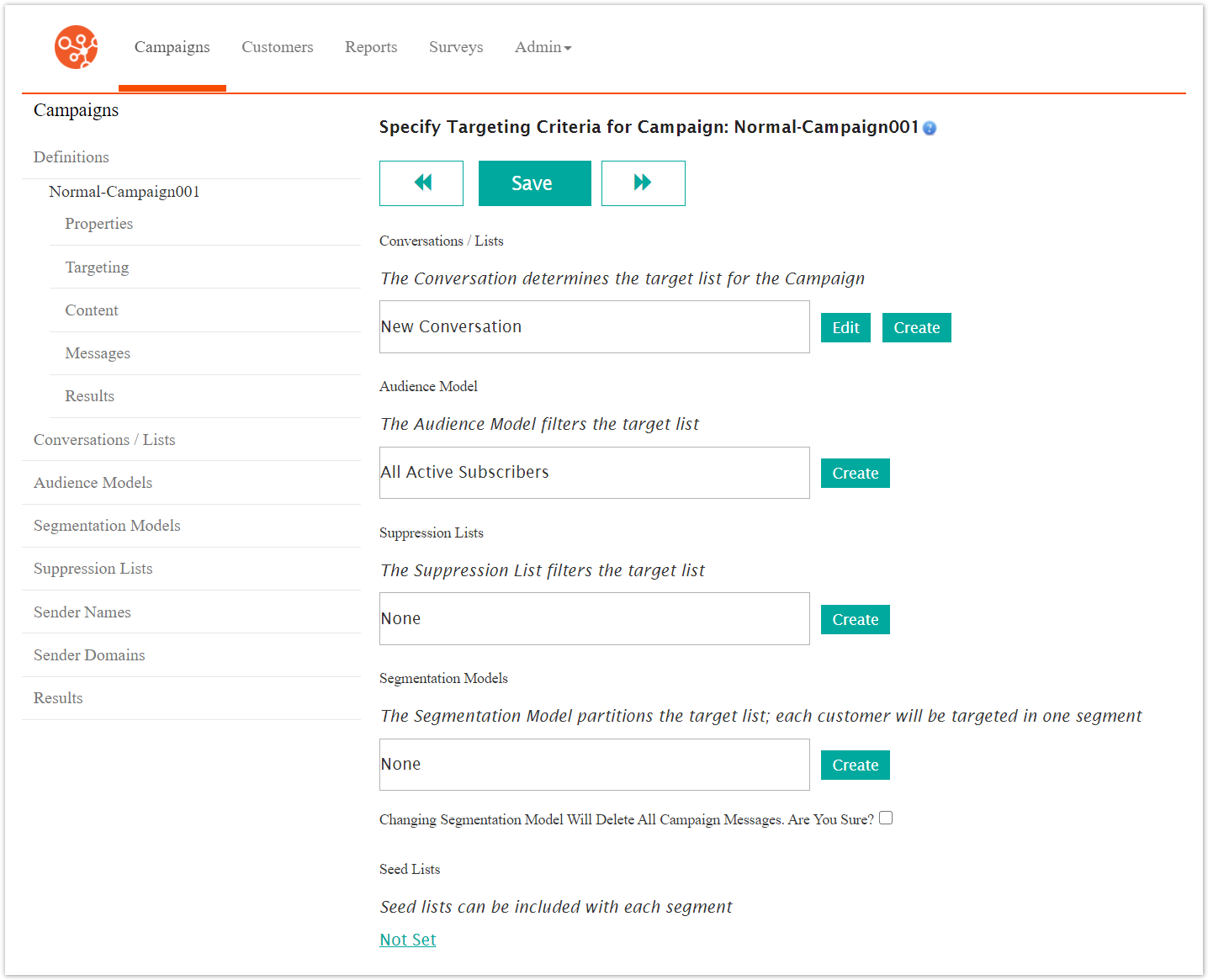Open the New Conversation selection box
The image size is (1208, 980).
(x=594, y=327)
